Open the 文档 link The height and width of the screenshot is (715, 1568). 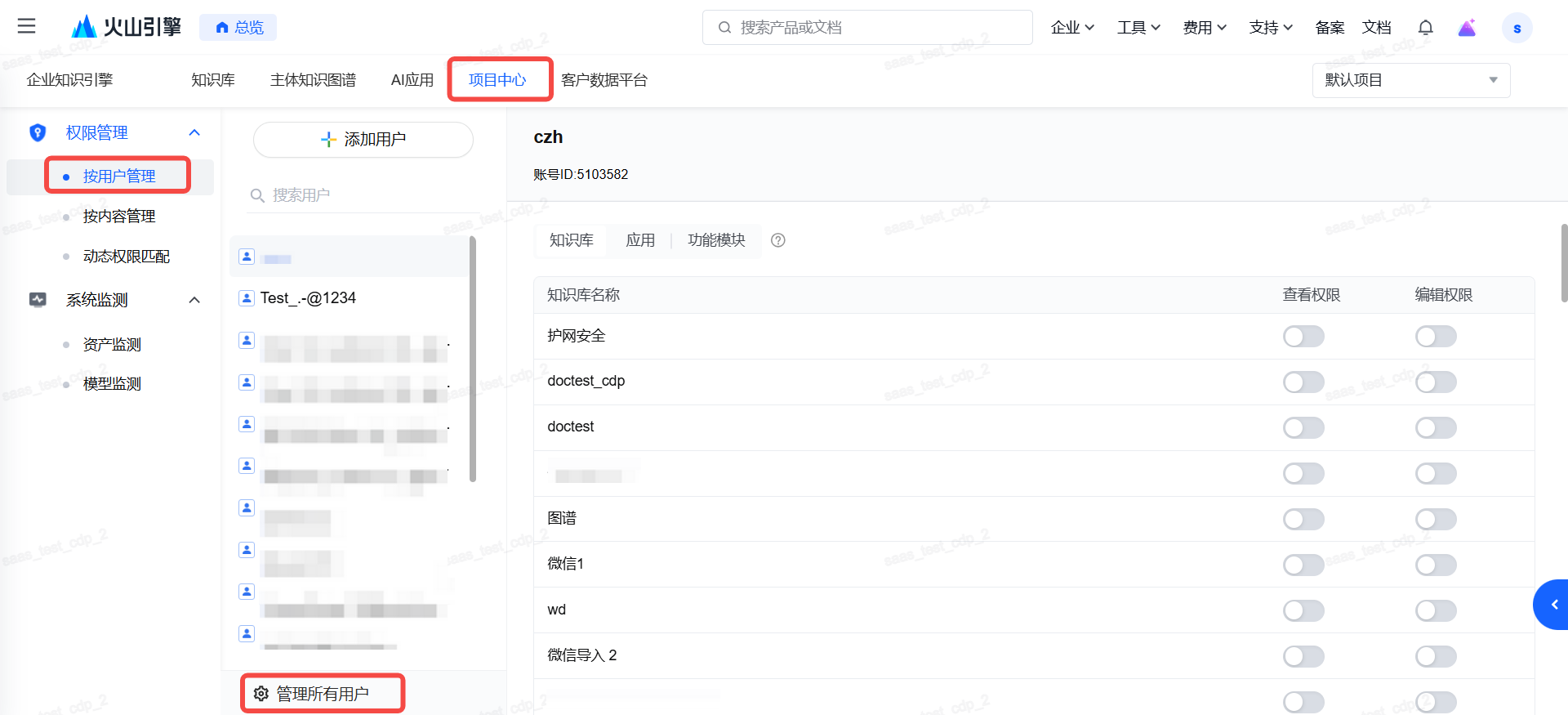coord(1376,28)
